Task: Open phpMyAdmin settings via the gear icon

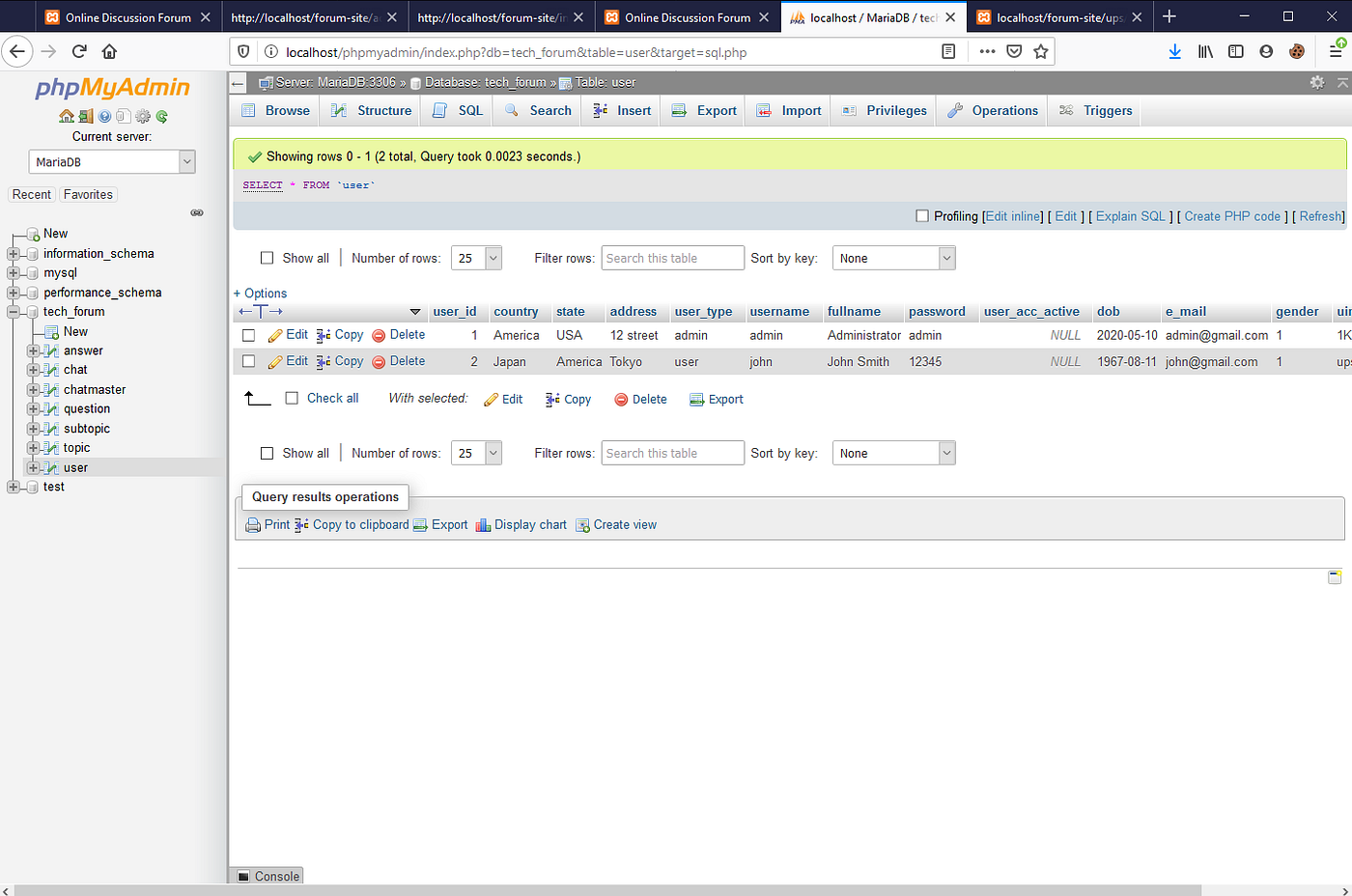Action: (143, 115)
